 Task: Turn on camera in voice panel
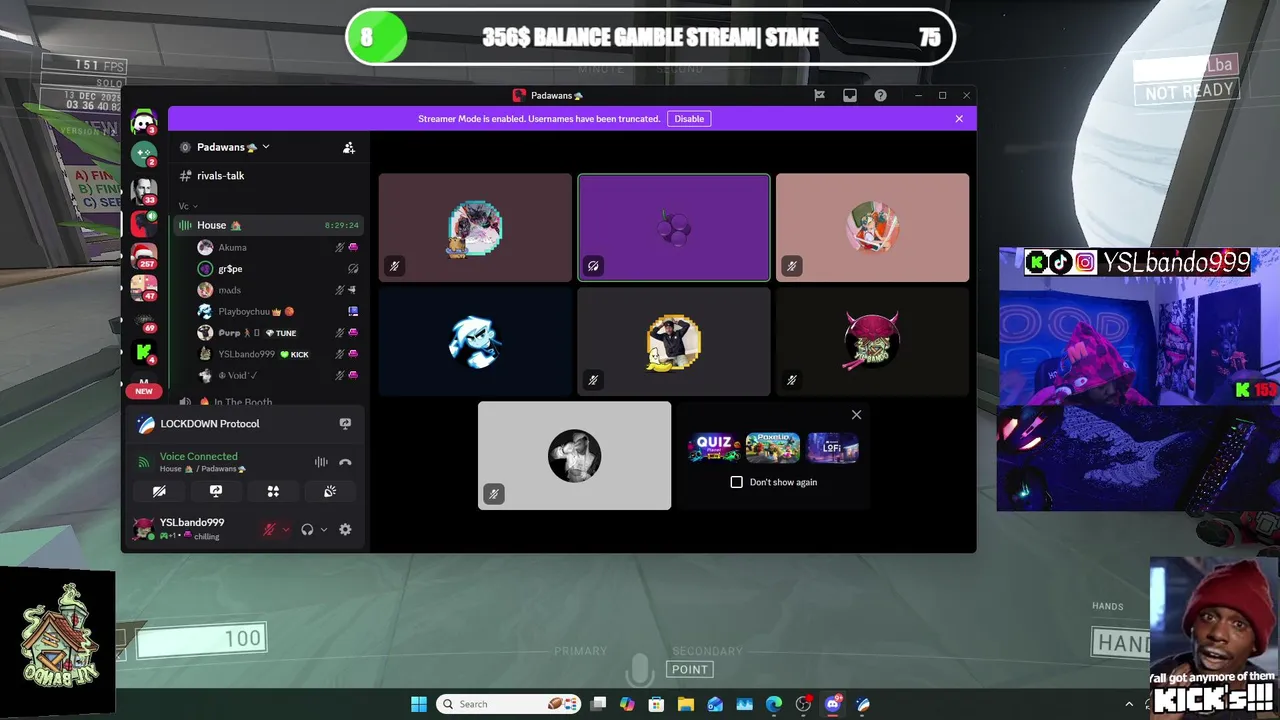click(158, 491)
